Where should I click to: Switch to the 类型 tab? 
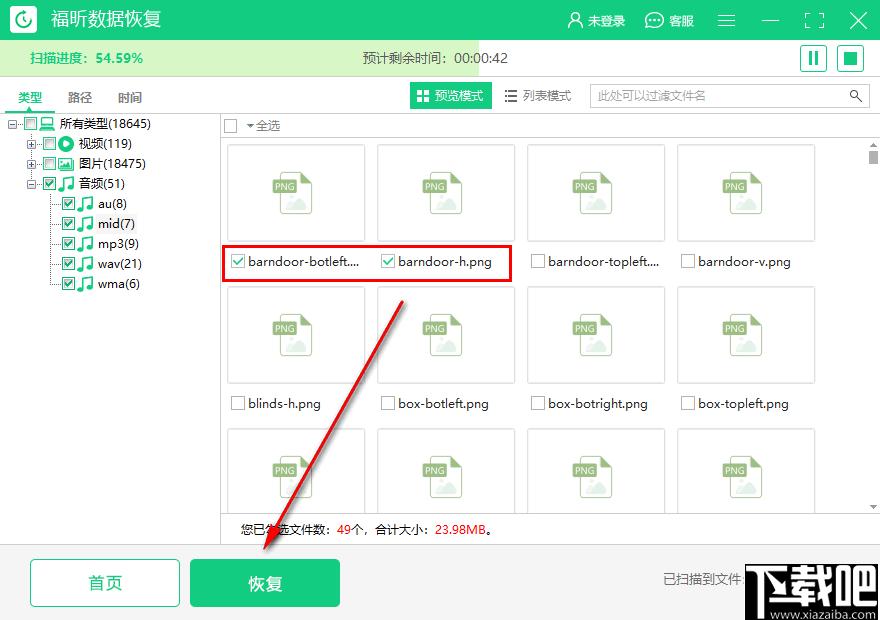point(30,98)
